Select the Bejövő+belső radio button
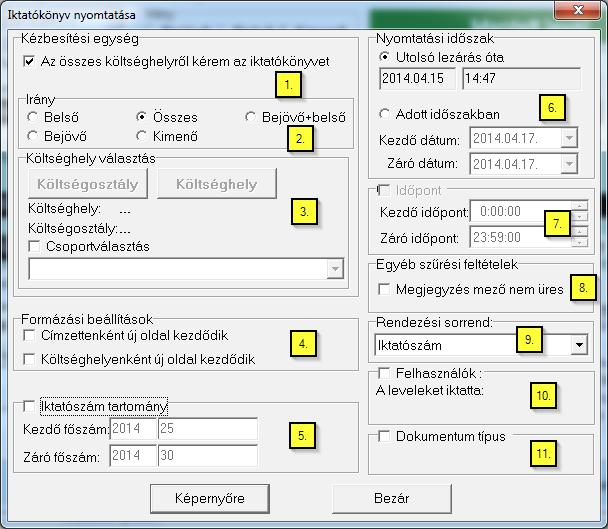608x529 pixels. click(250, 117)
